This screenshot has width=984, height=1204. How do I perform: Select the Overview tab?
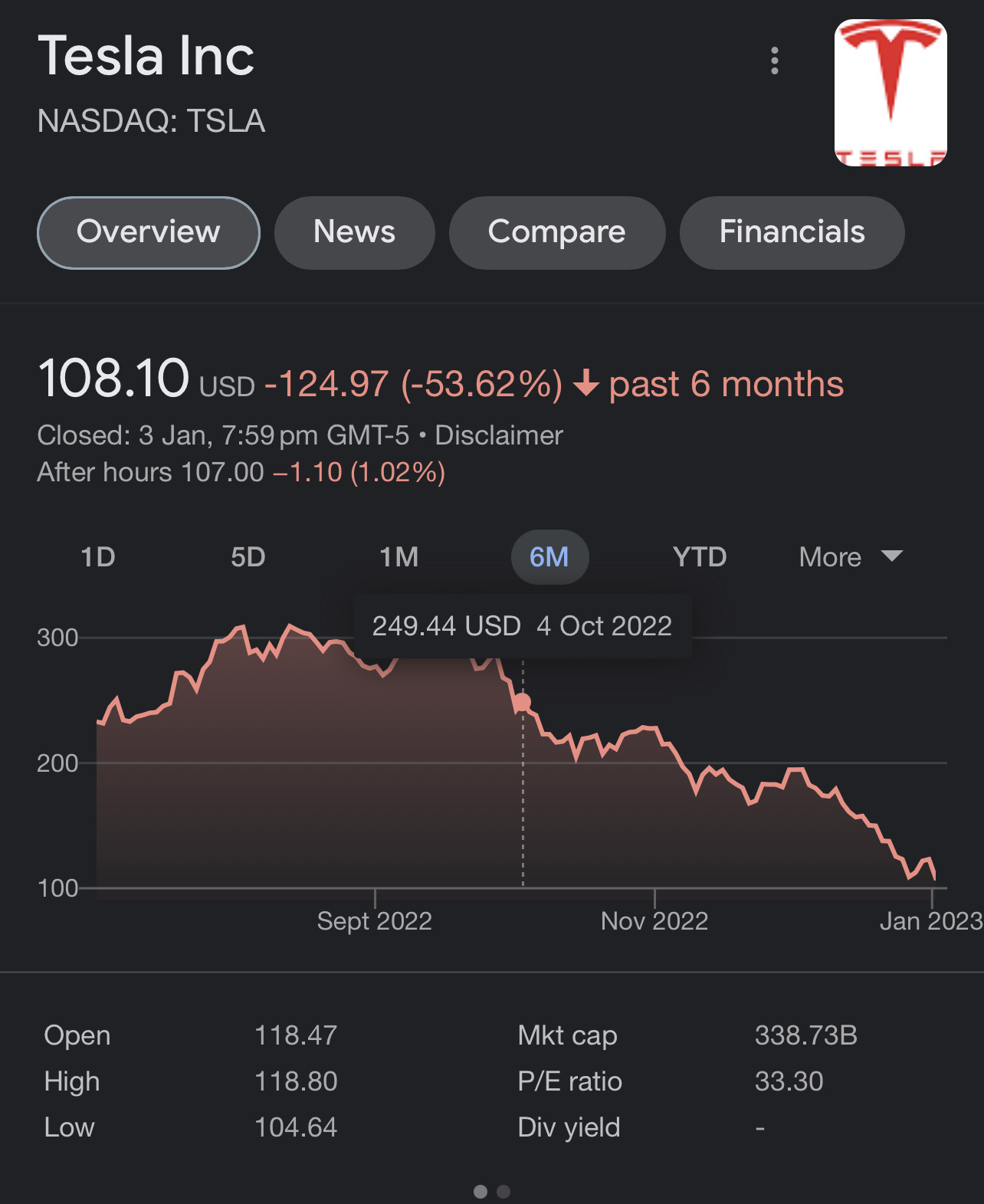(149, 232)
